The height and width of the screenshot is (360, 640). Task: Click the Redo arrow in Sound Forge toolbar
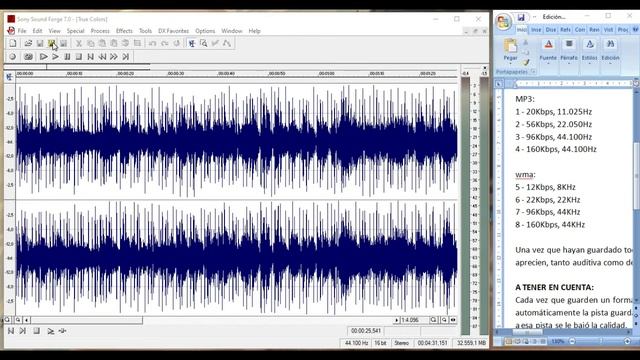[x=164, y=43]
